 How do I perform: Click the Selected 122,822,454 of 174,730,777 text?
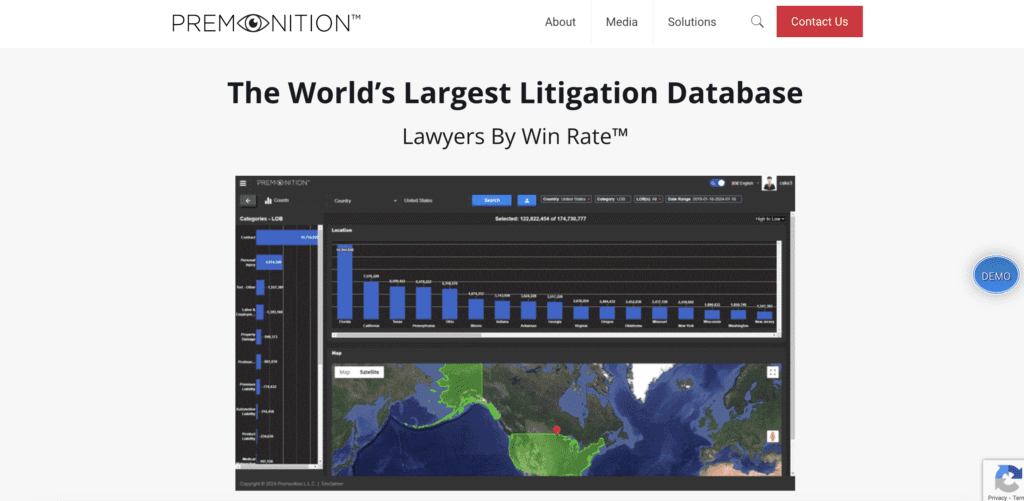[541, 218]
